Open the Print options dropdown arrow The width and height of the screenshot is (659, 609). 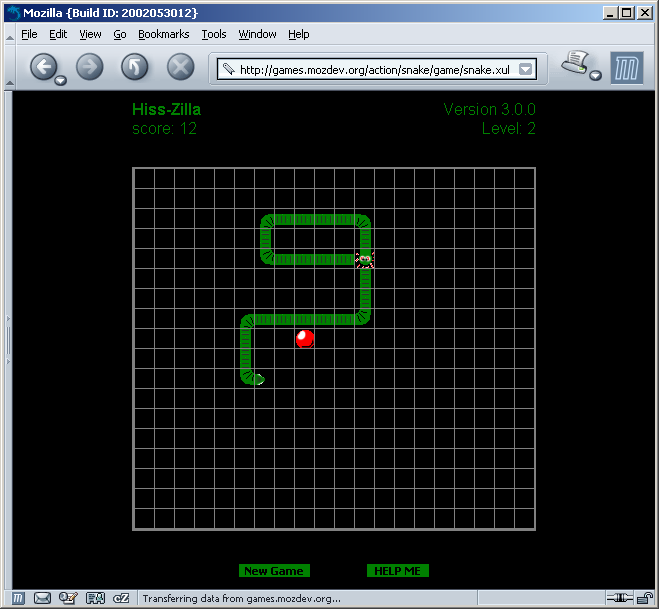pos(595,76)
